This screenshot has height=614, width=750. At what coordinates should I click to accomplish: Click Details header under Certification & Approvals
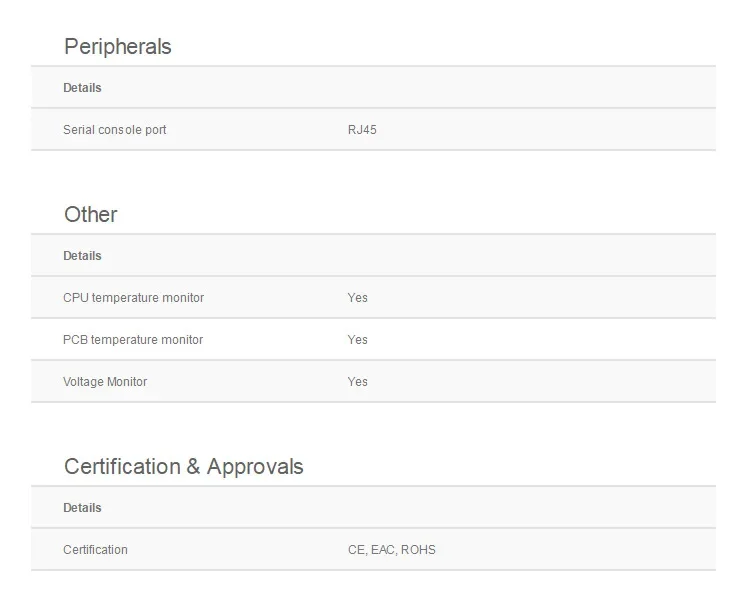(x=82, y=508)
